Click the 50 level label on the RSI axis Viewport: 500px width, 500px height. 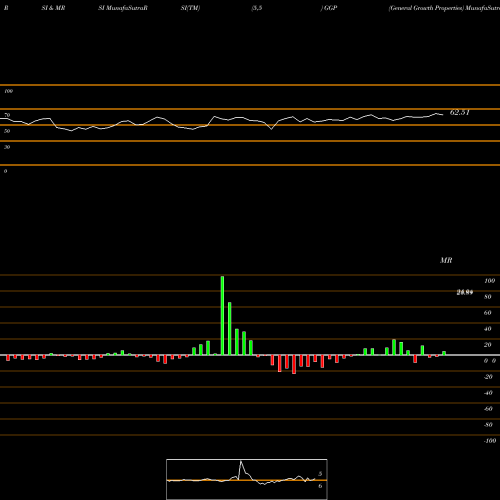[7, 131]
